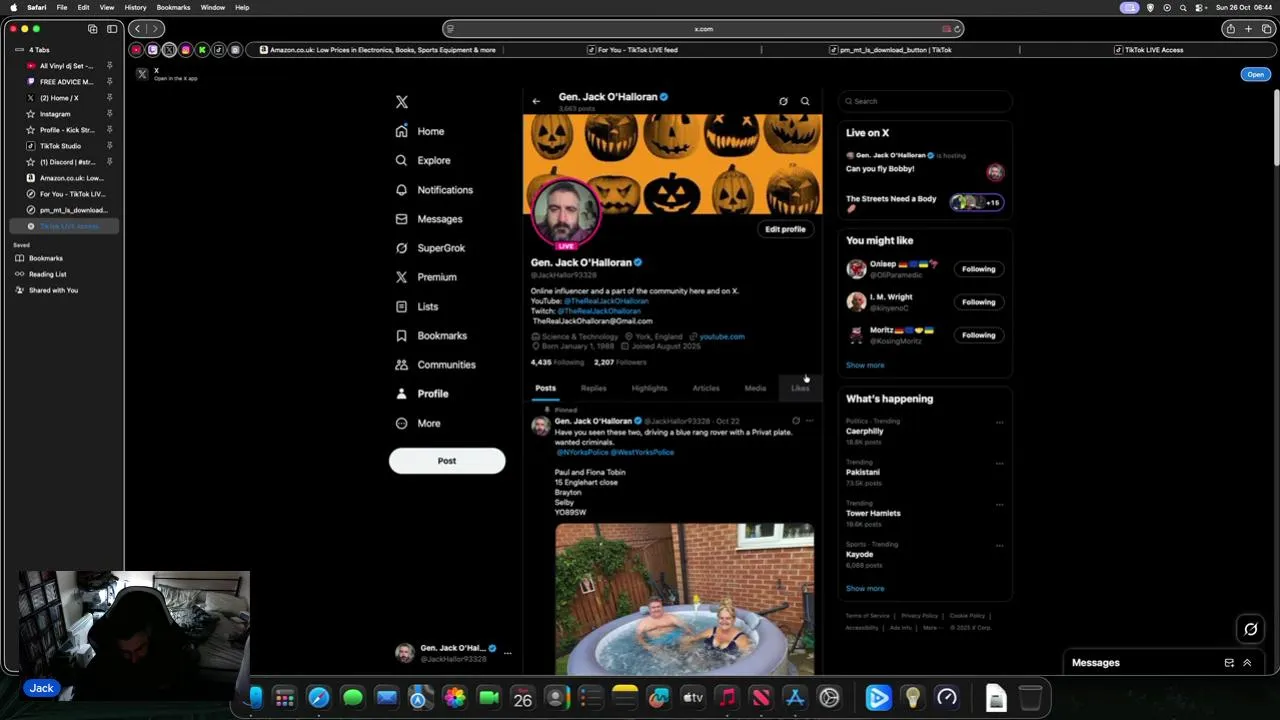Unpin the Instagram sidebar tab

tap(110, 114)
